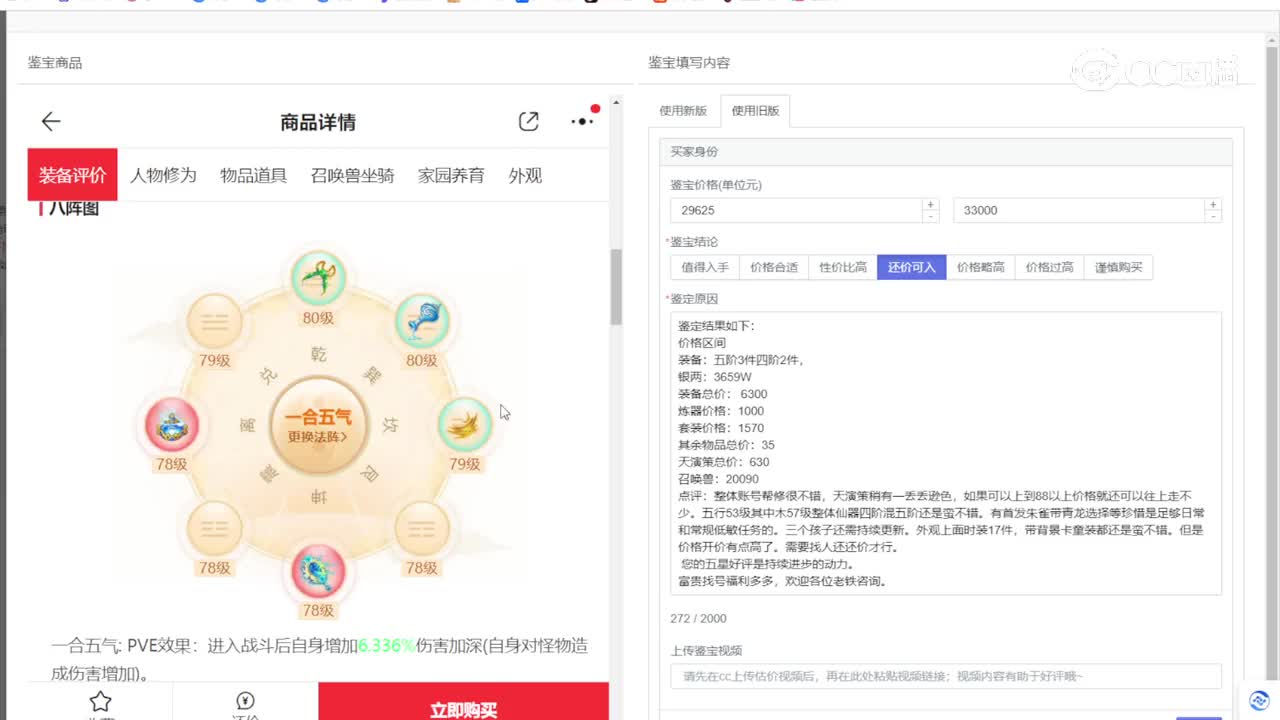The width and height of the screenshot is (1280, 720).
Task: Select the empty 79级 rune slot
Action: pos(215,321)
